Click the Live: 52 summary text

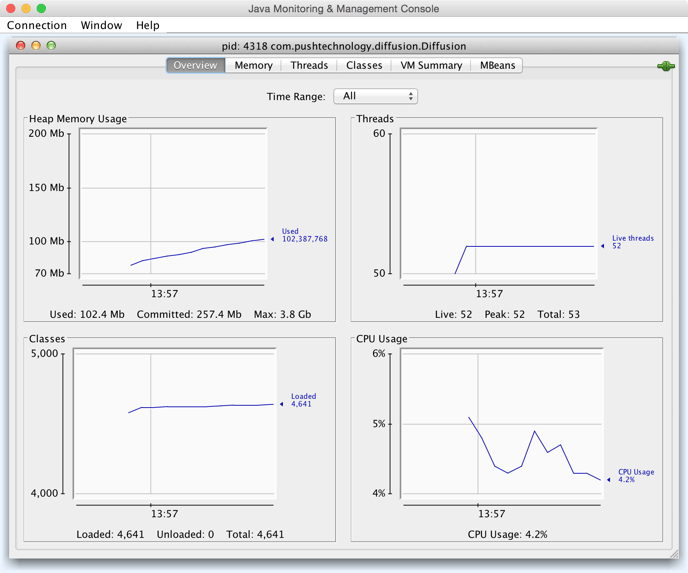(453, 315)
